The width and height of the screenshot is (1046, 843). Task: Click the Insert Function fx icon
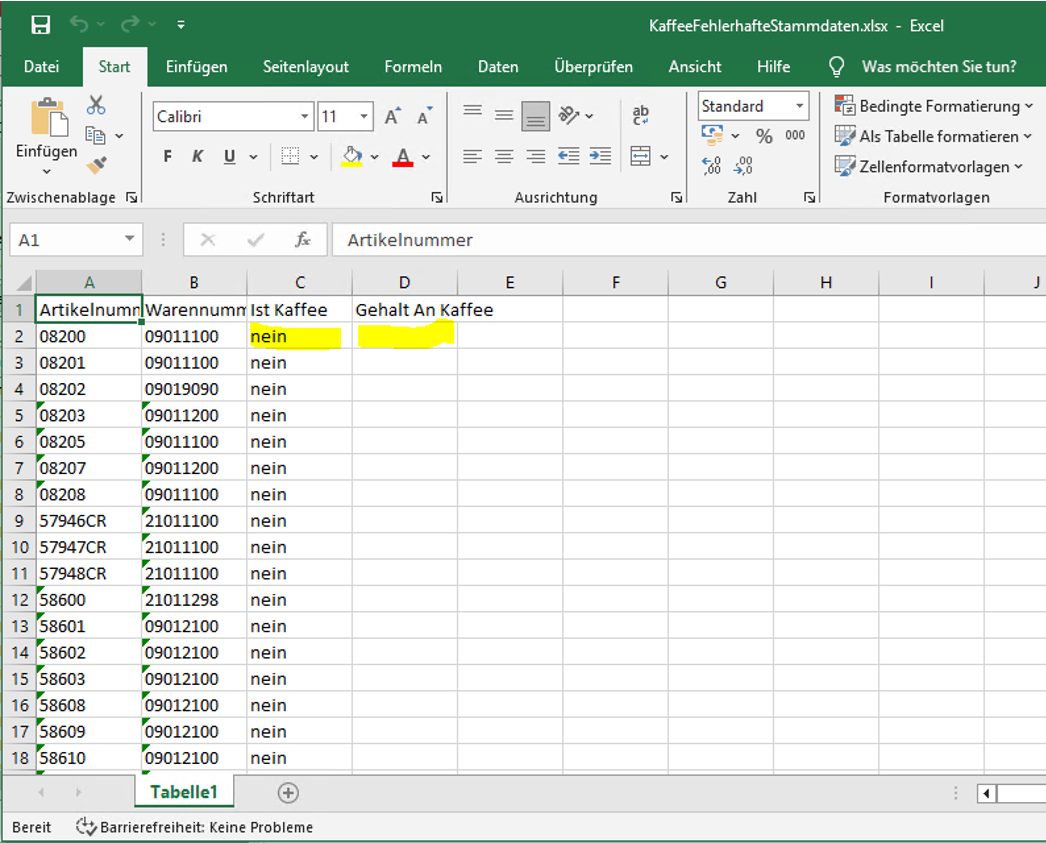click(x=302, y=240)
